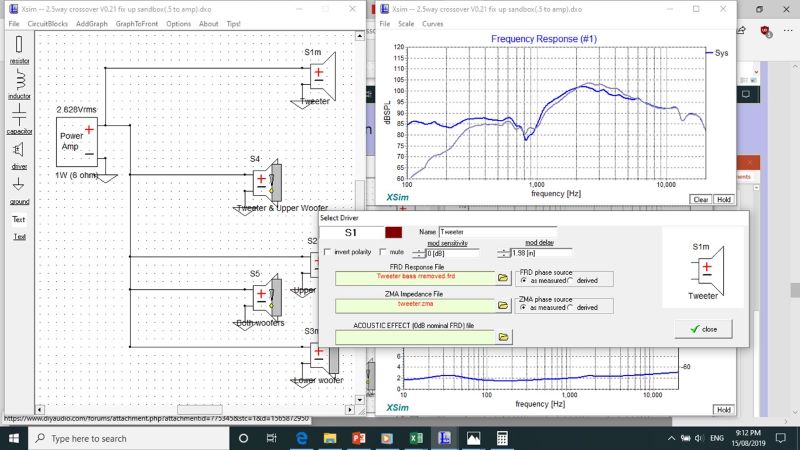Open Microsoft Edge from taskbar
Viewport: 800px width, 450px height.
click(302, 438)
